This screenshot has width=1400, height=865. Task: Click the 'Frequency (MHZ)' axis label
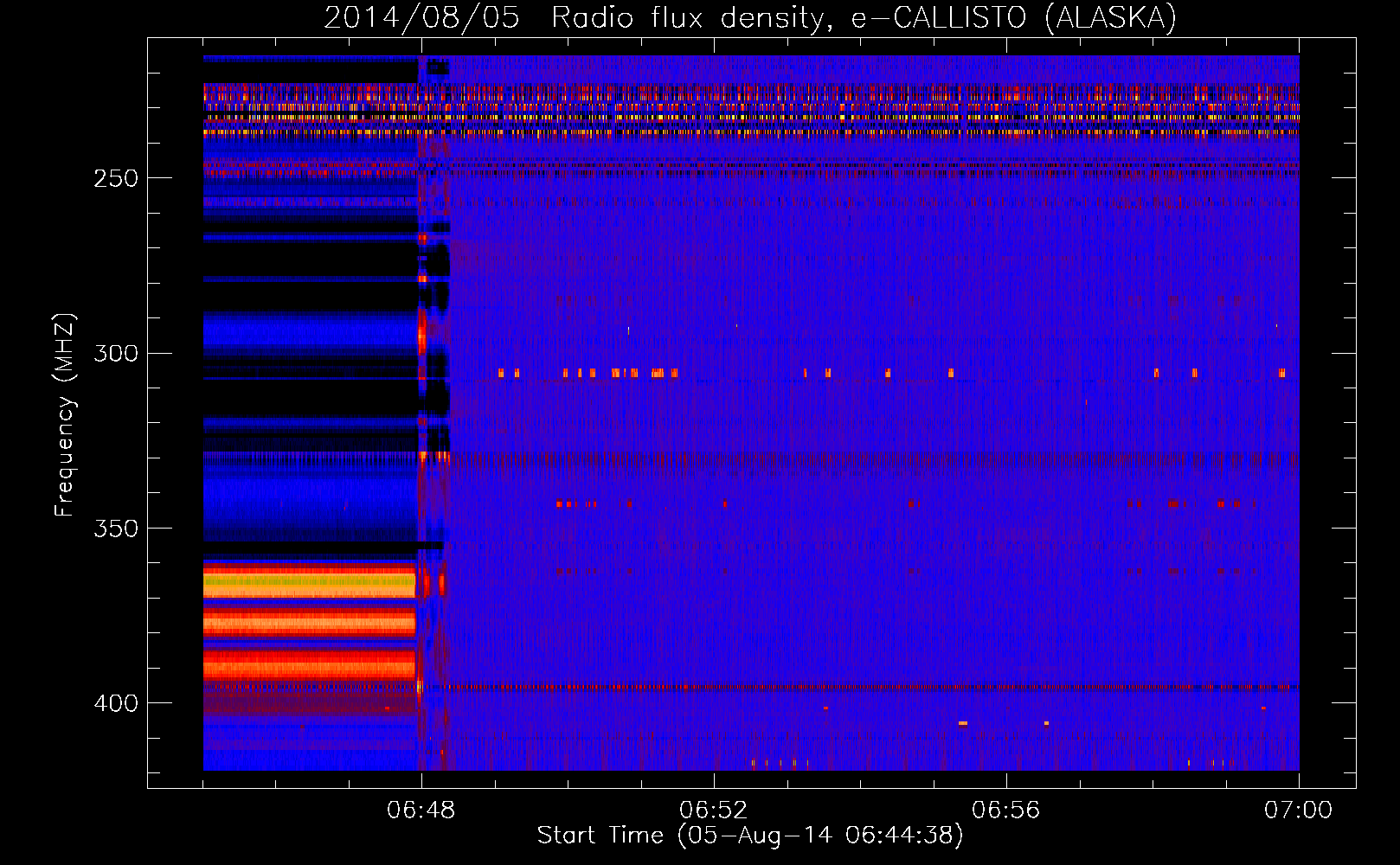pyautogui.click(x=65, y=415)
